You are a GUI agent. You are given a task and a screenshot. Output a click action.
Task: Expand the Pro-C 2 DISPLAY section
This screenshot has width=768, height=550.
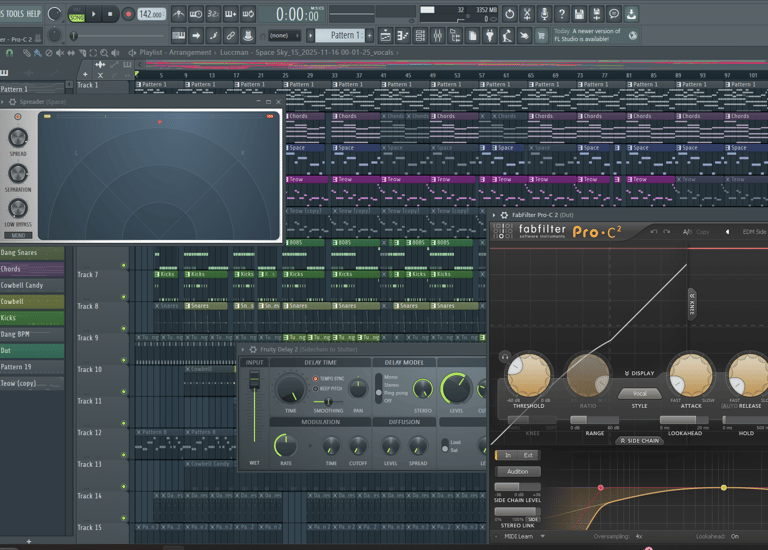coord(639,373)
